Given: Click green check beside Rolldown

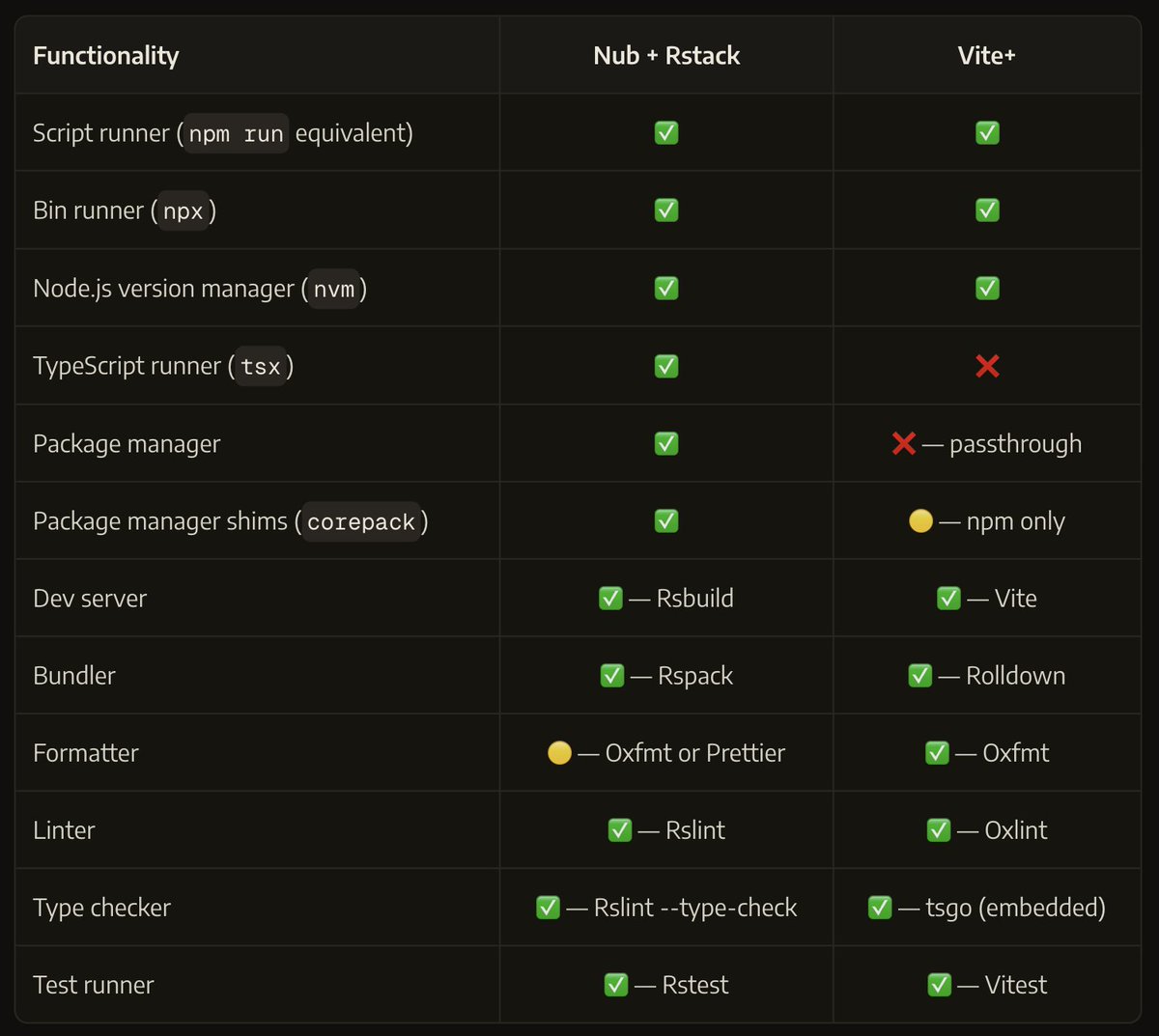Looking at the screenshot, I should pos(920,676).
